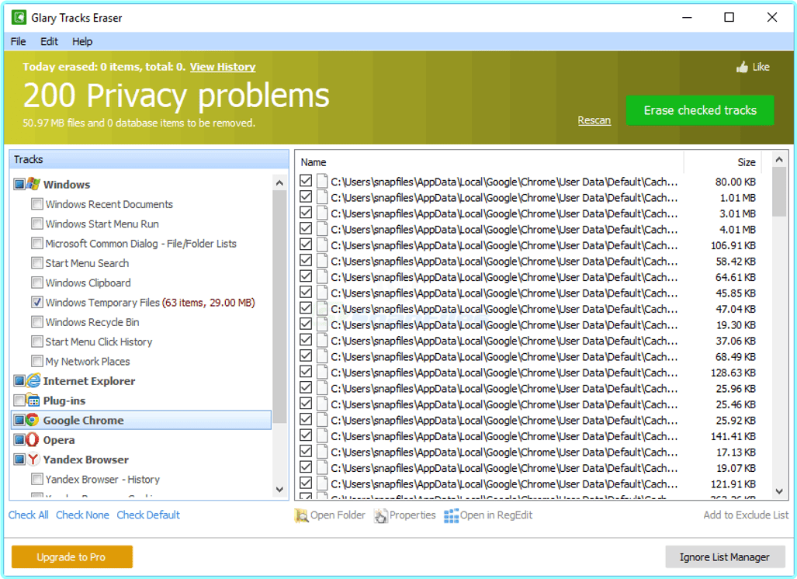This screenshot has width=797, height=579.
Task: Click the thumbs-up Like icon
Action: coord(742,67)
